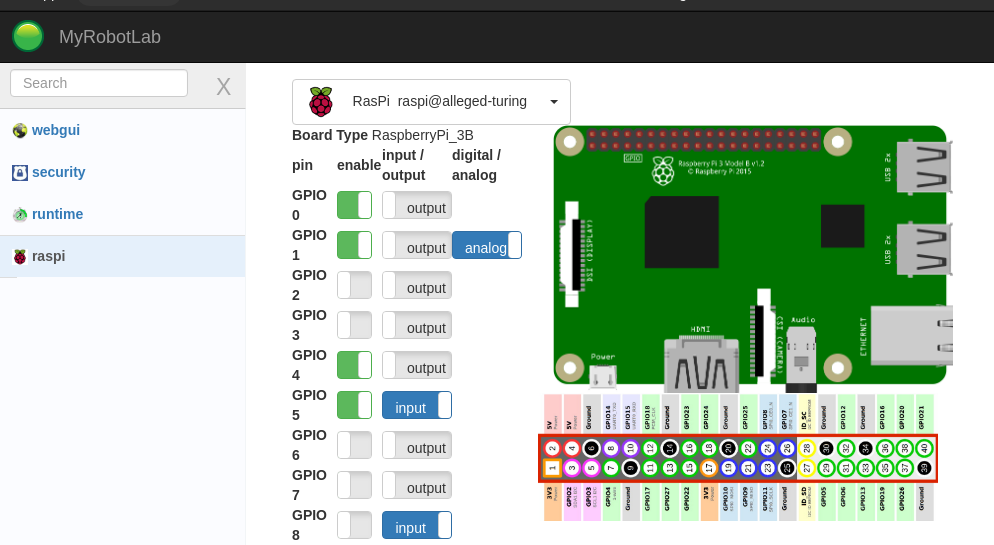The image size is (994, 545).
Task: Click pin 2 circle on the header diagram
Action: click(x=552, y=449)
